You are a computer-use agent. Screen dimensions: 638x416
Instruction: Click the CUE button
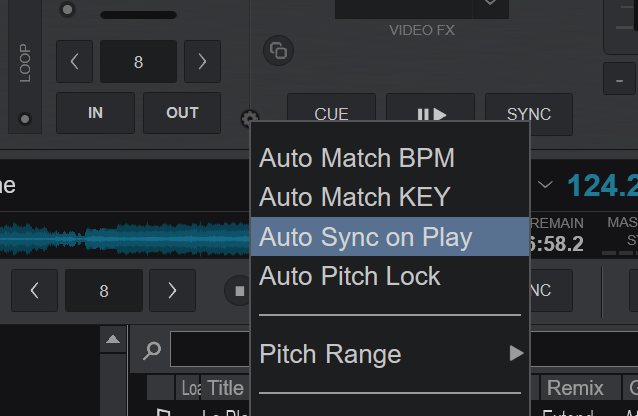click(331, 108)
